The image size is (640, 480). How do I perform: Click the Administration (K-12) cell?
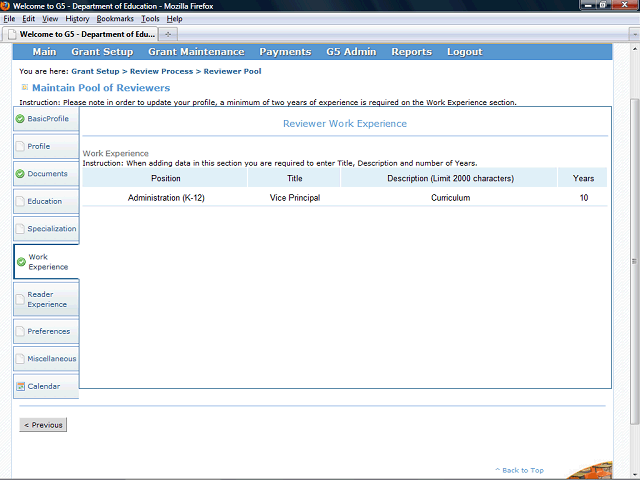click(x=166, y=198)
